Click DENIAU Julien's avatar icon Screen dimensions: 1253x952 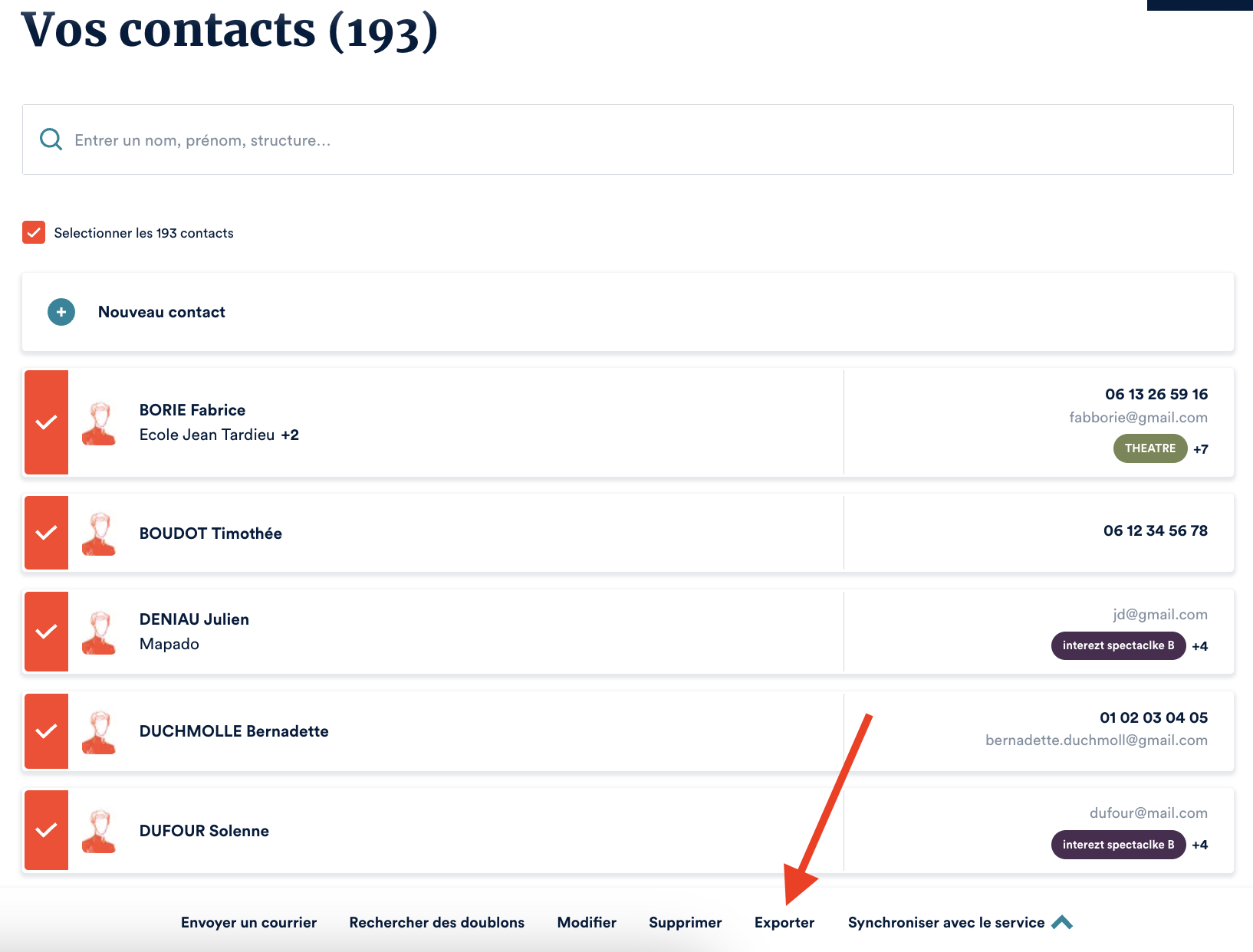tap(99, 632)
